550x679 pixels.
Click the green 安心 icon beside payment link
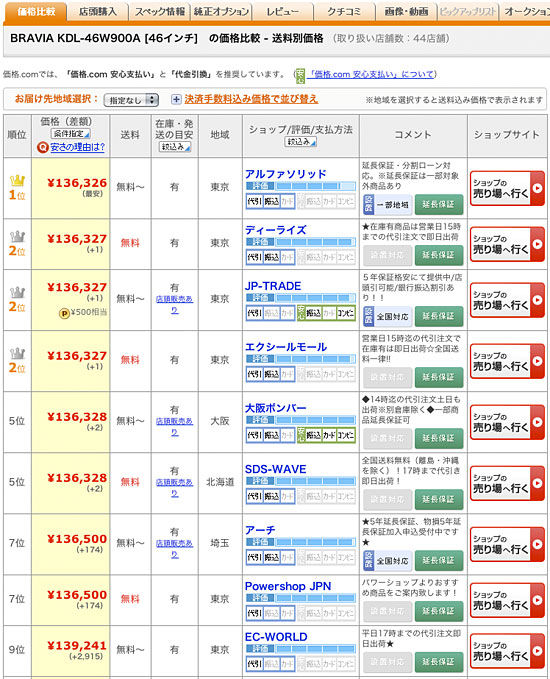[x=300, y=75]
